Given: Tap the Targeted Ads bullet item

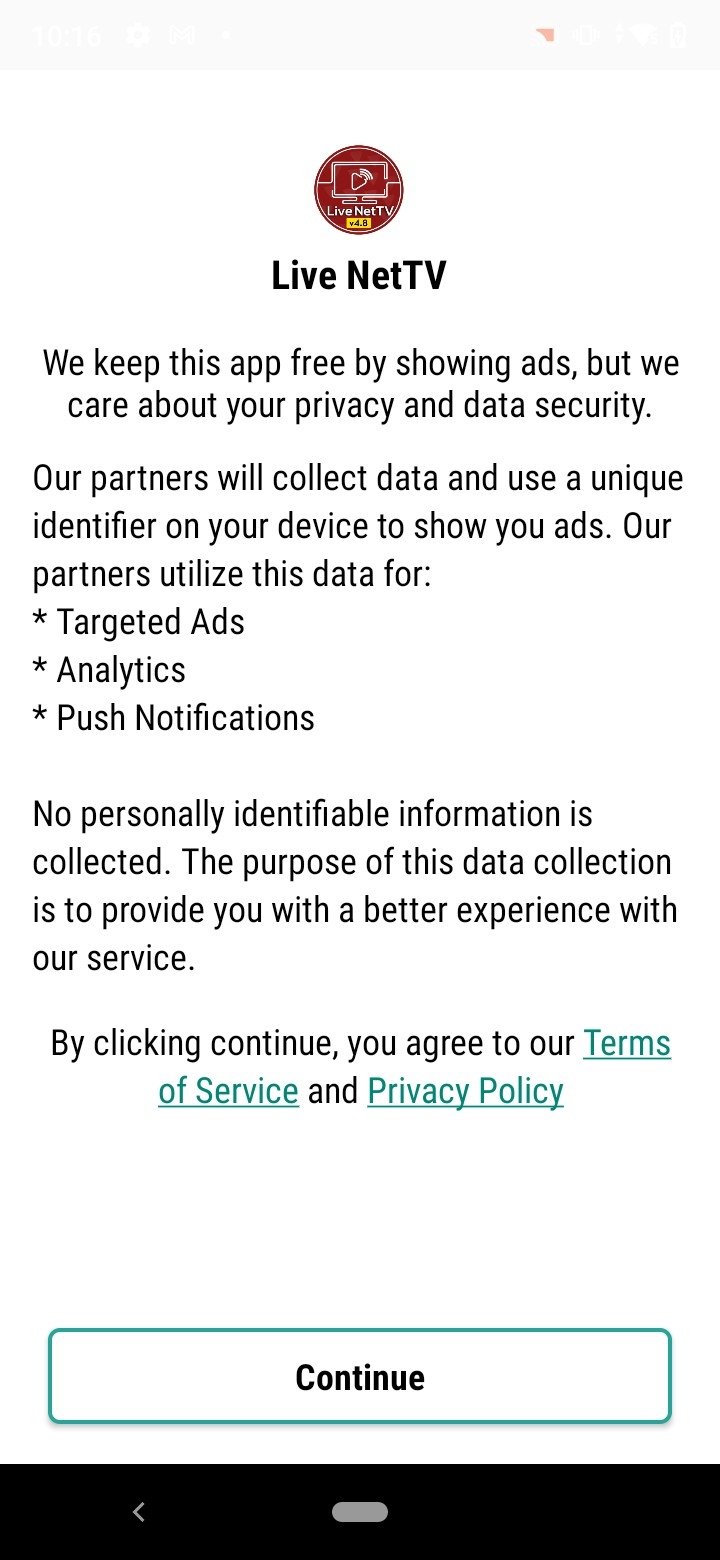Looking at the screenshot, I should pyautogui.click(x=139, y=622).
